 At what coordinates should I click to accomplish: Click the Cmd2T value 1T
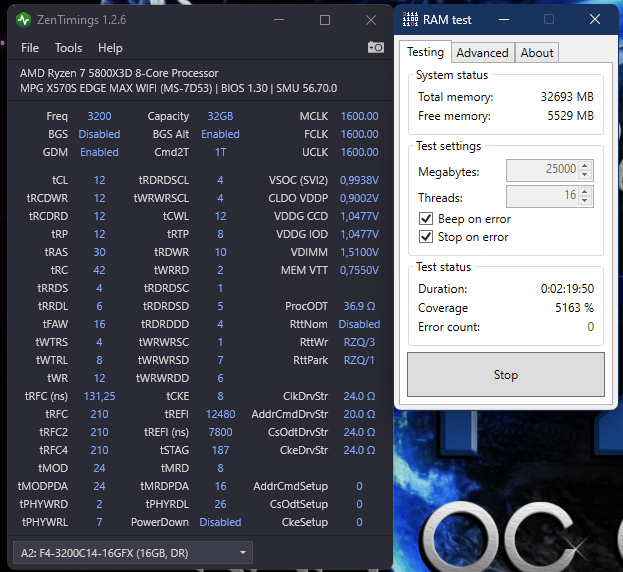click(x=220, y=152)
